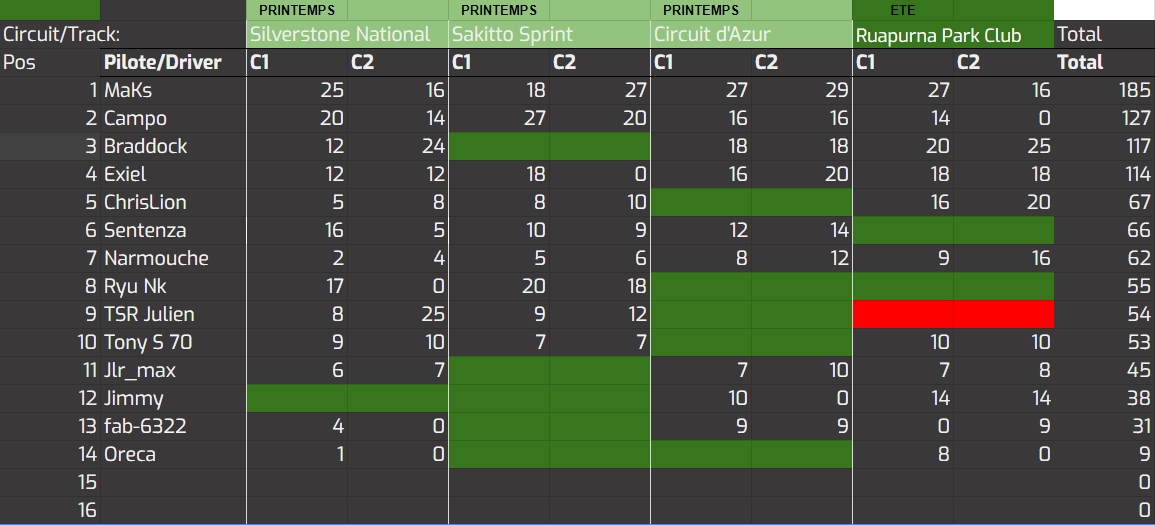Select Campo's total of 127
Image resolution: width=1155 pixels, height=525 pixels.
(x=1135, y=118)
